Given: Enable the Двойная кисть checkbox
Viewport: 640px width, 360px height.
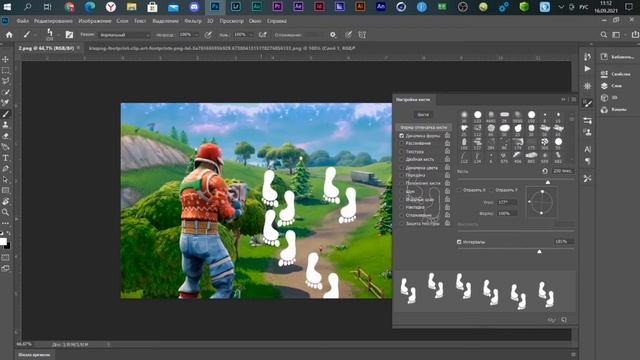Looking at the screenshot, I should [x=402, y=160].
